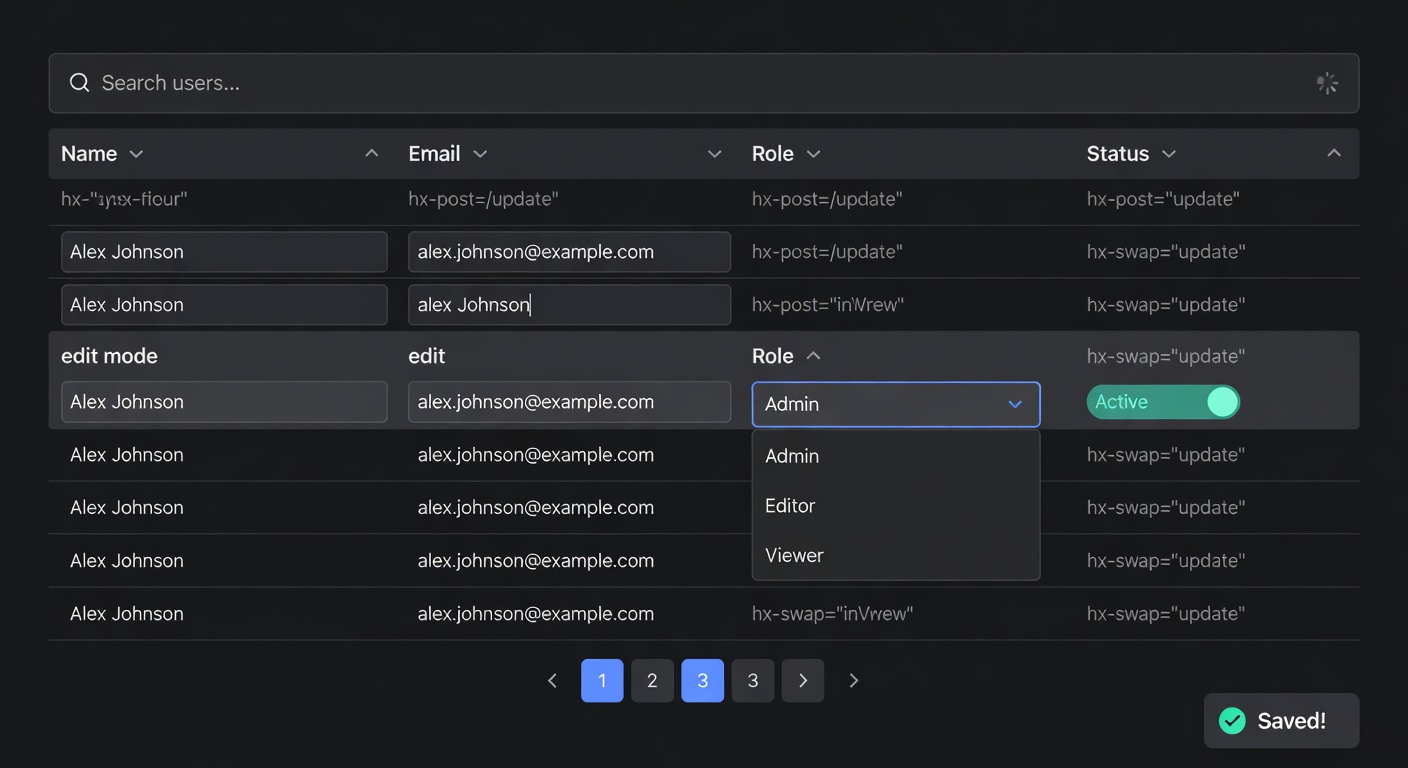1408x768 pixels.
Task: Click the 'edit mode' label
Action: 109,356
